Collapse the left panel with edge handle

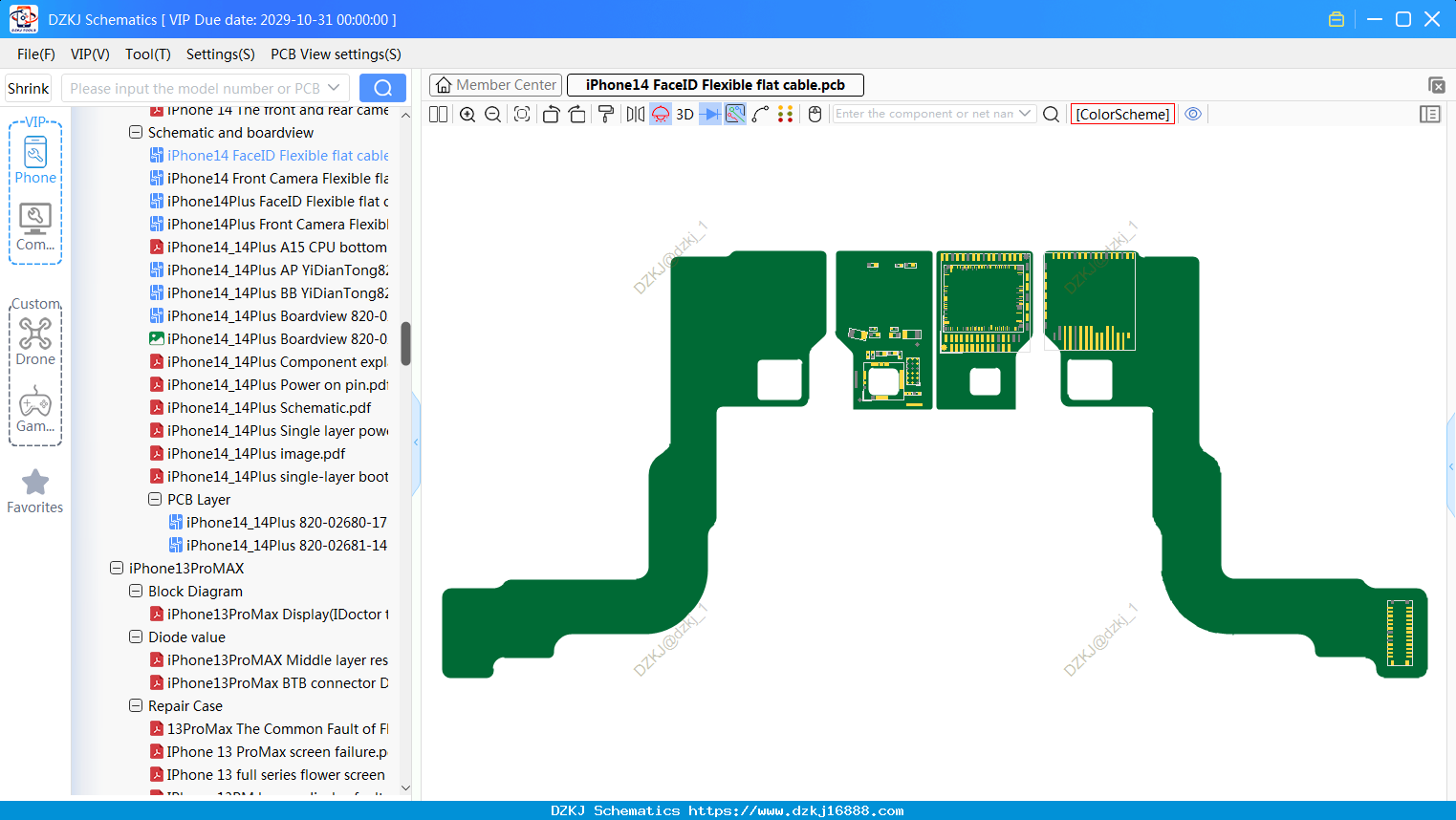(x=416, y=442)
